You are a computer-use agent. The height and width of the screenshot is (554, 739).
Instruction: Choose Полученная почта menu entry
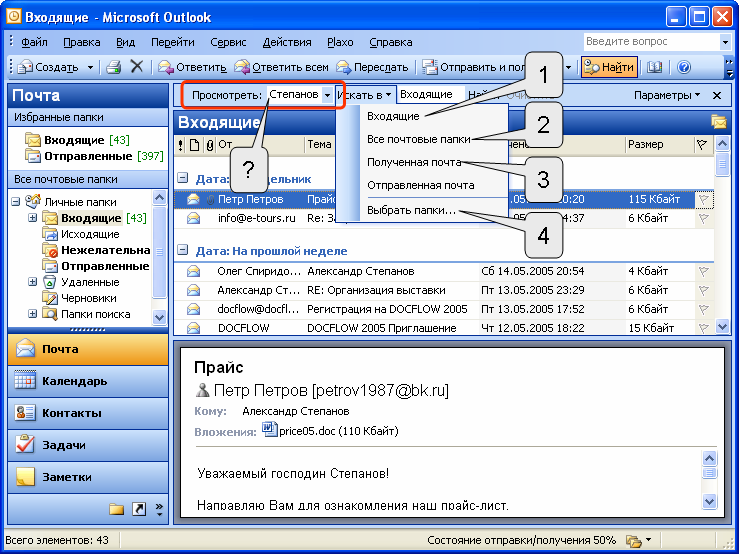(414, 162)
